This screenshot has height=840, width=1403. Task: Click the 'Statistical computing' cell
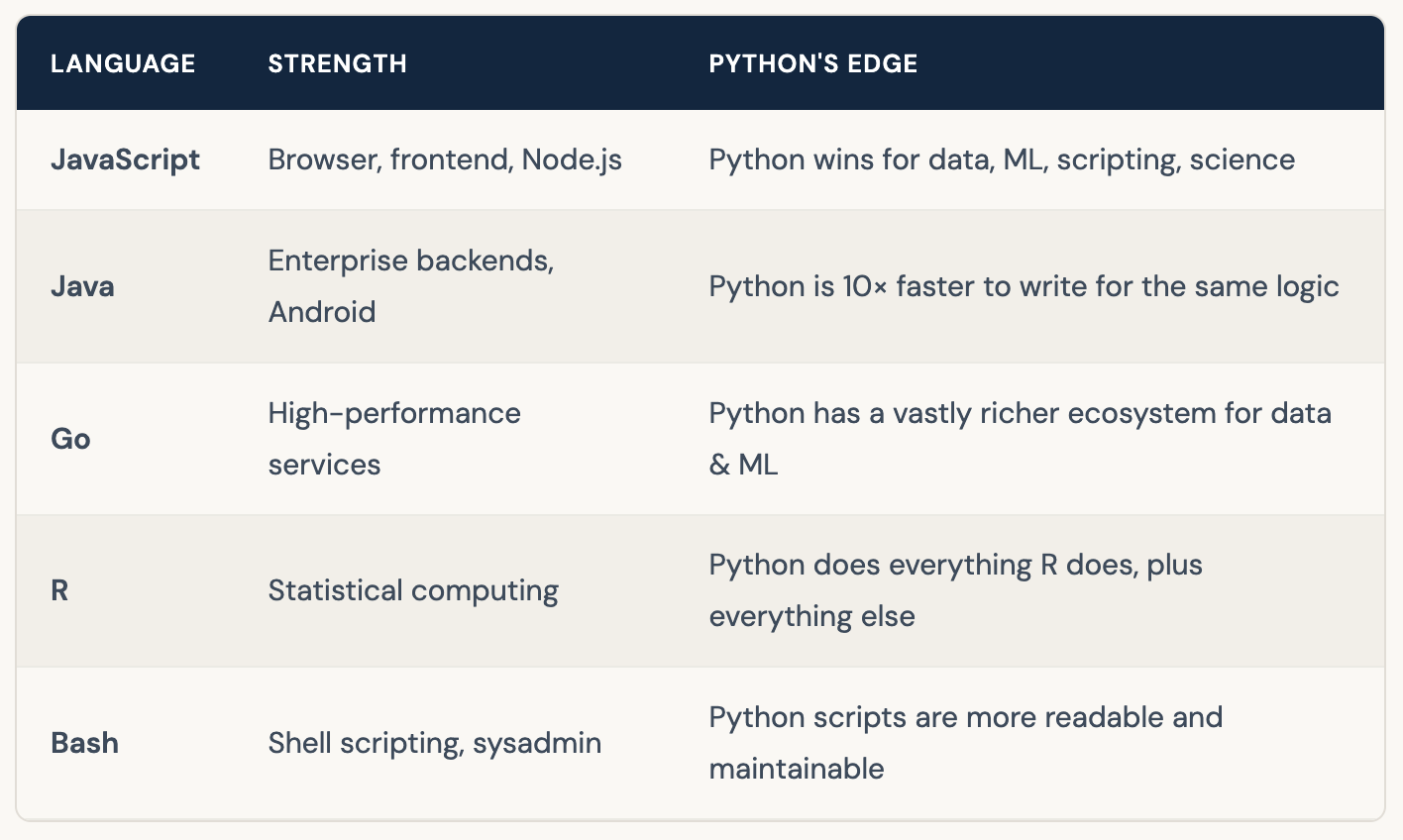pyautogui.click(x=413, y=590)
